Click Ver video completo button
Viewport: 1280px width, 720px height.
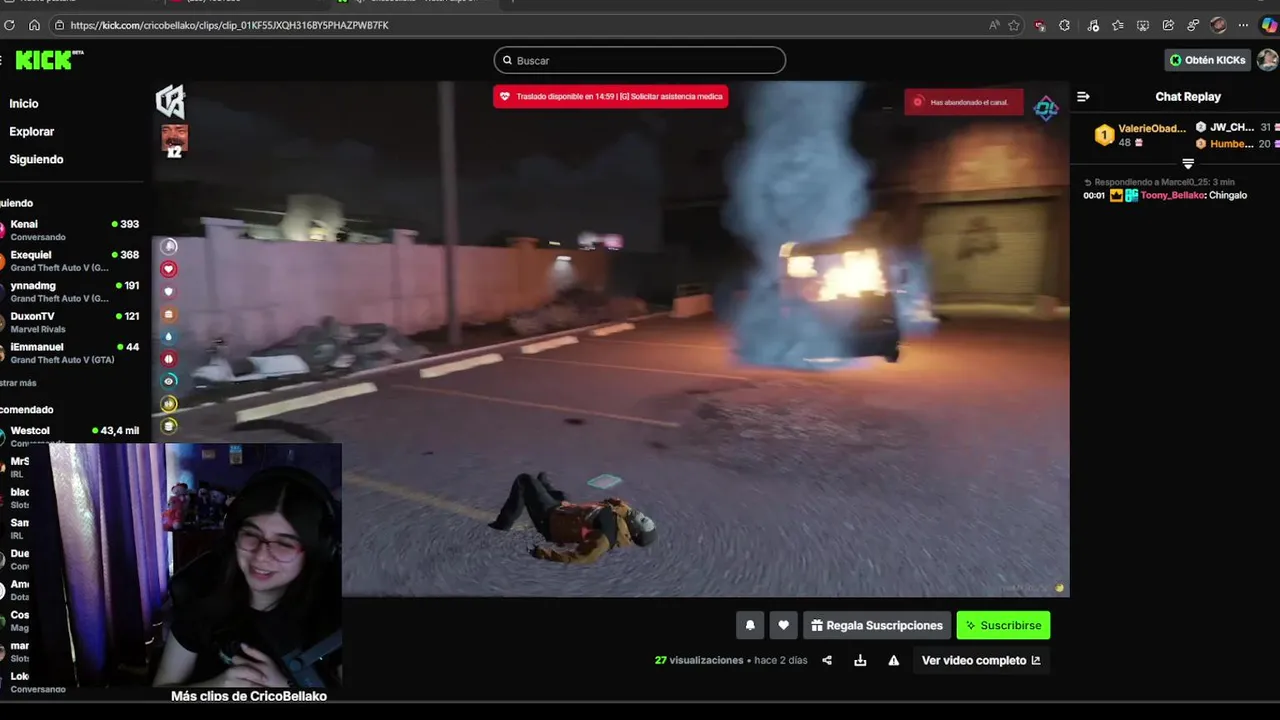pyautogui.click(x=981, y=660)
